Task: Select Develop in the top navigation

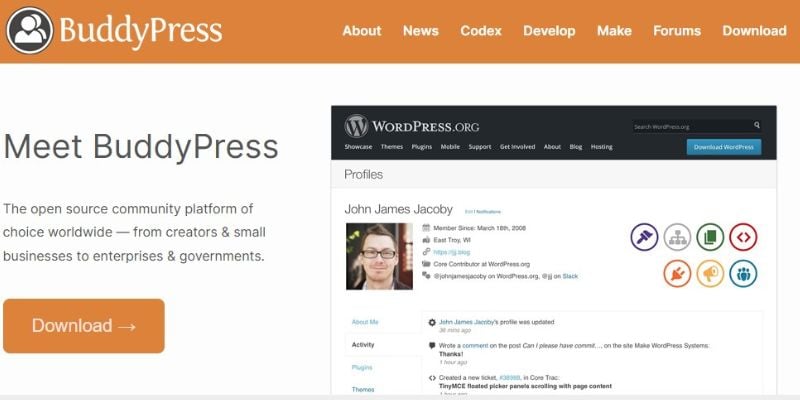Action: pyautogui.click(x=549, y=31)
